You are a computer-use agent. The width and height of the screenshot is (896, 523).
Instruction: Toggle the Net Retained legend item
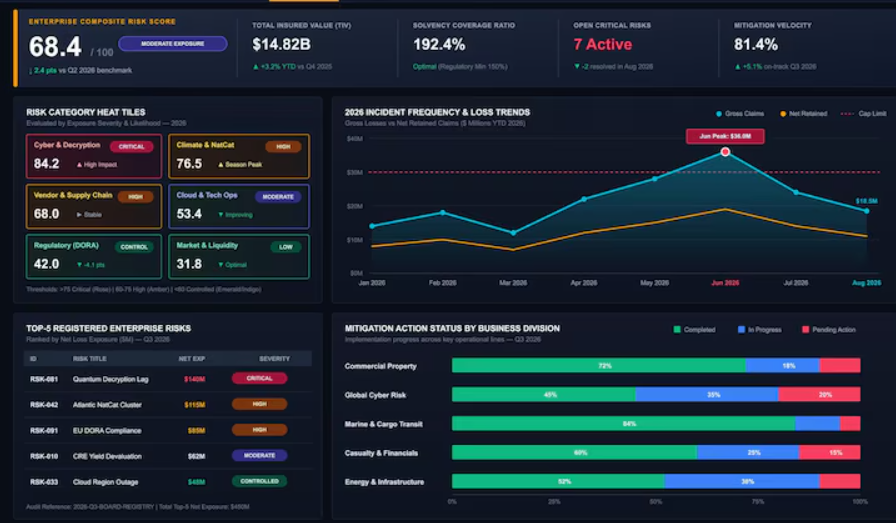(803, 114)
